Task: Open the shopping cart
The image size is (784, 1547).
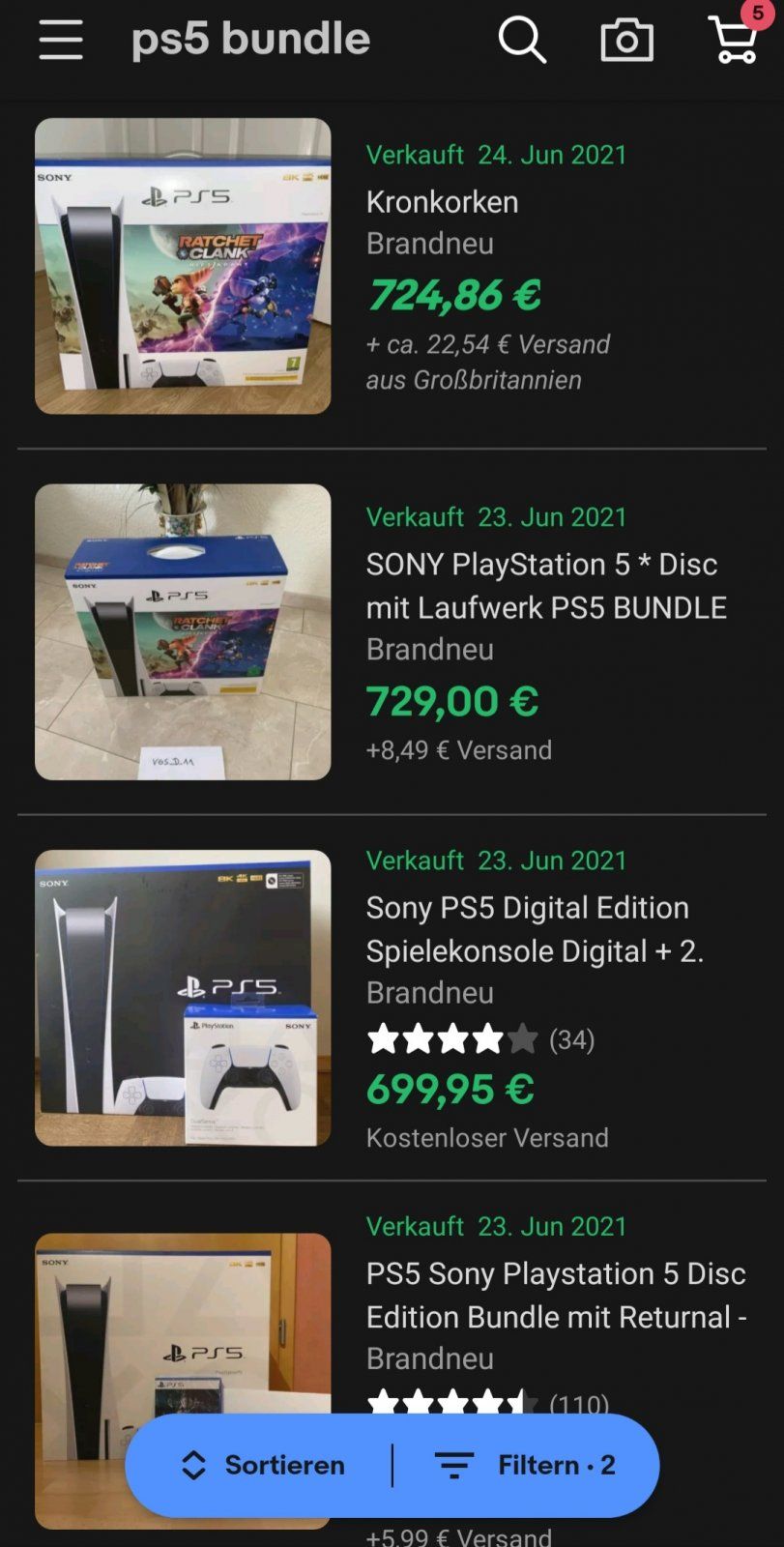Action: tap(735, 39)
